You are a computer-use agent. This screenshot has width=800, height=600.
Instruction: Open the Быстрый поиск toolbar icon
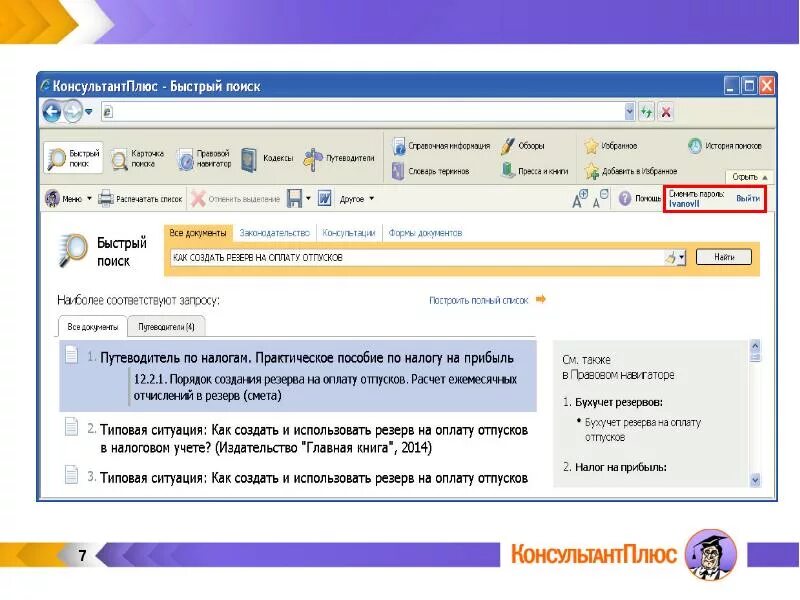click(x=73, y=158)
